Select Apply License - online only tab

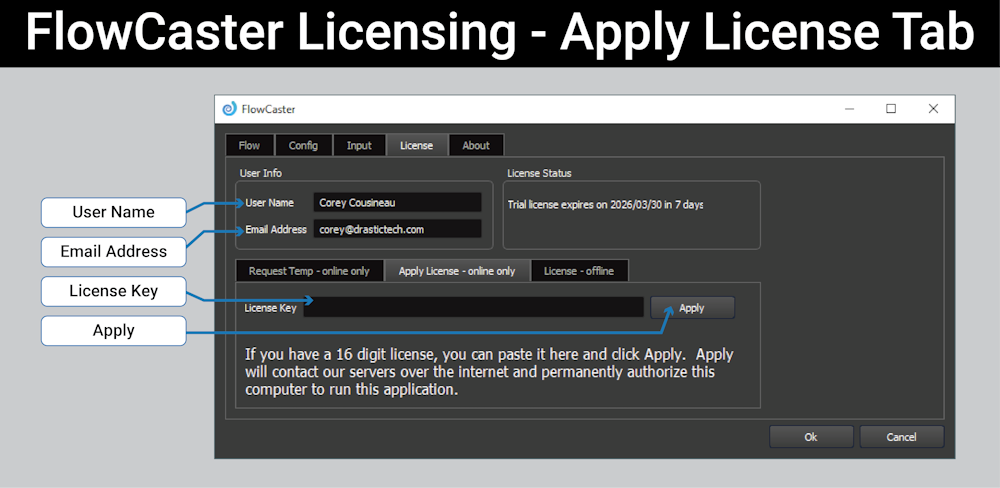coord(457,271)
